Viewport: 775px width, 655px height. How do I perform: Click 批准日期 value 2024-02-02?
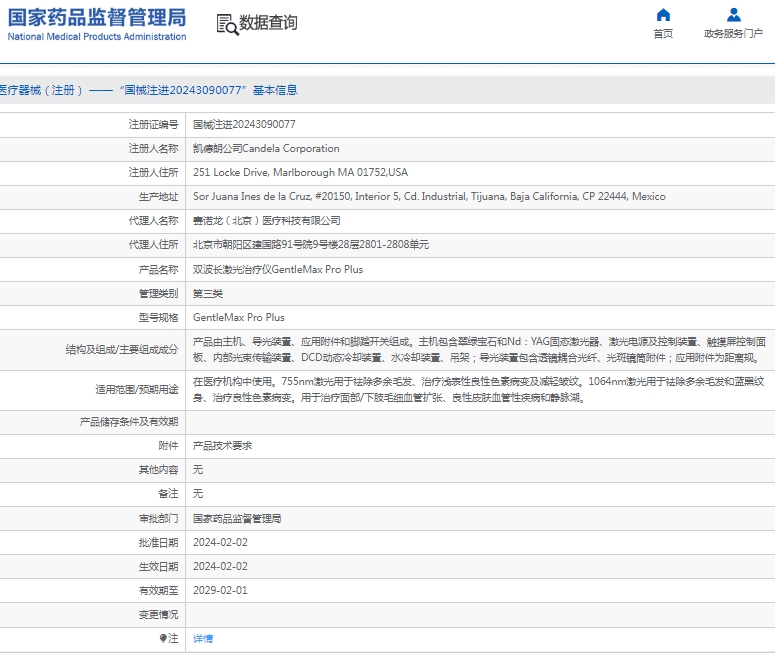click(x=220, y=542)
